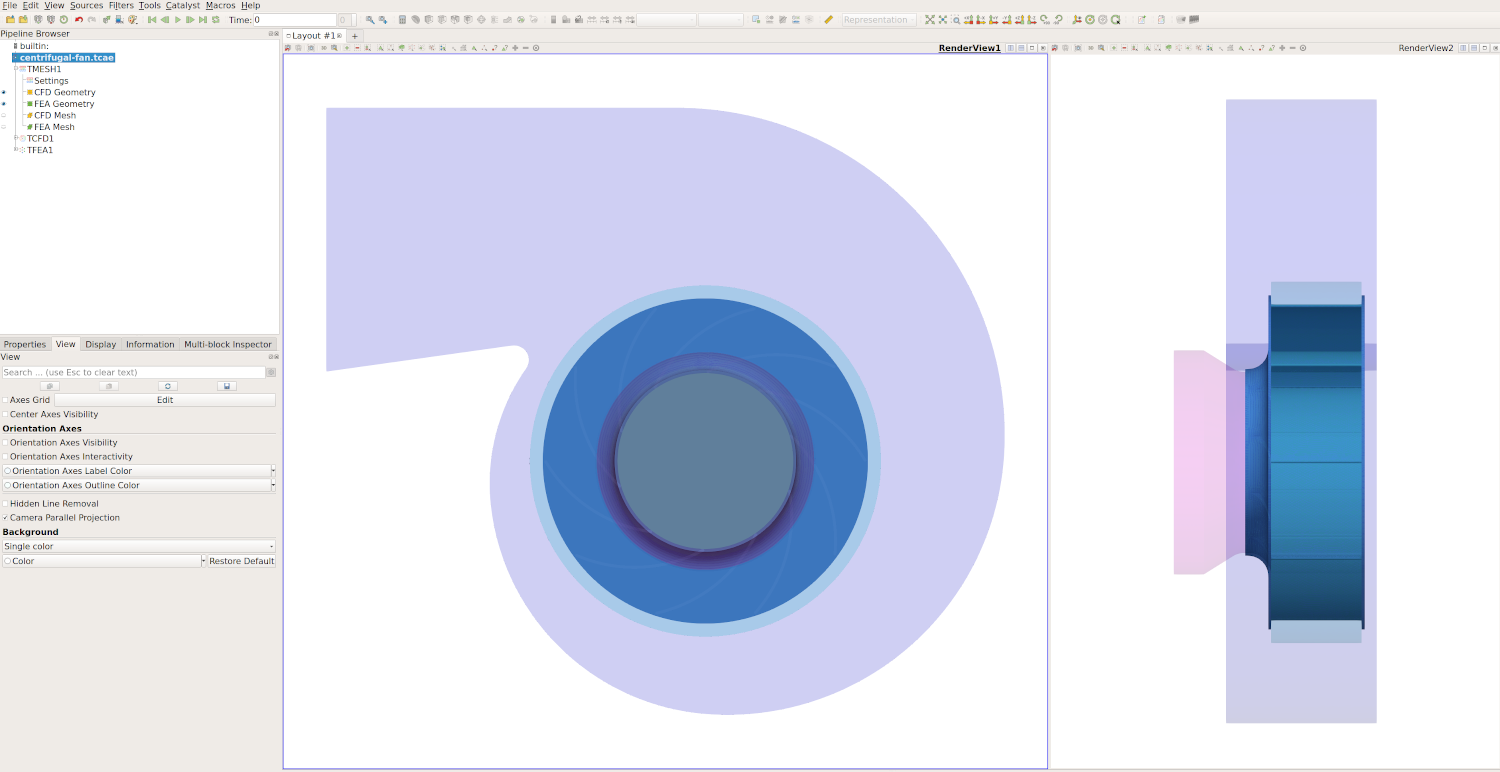The width and height of the screenshot is (1500, 772).
Task: Enable the Axes Grid checkbox
Action: coord(5,400)
